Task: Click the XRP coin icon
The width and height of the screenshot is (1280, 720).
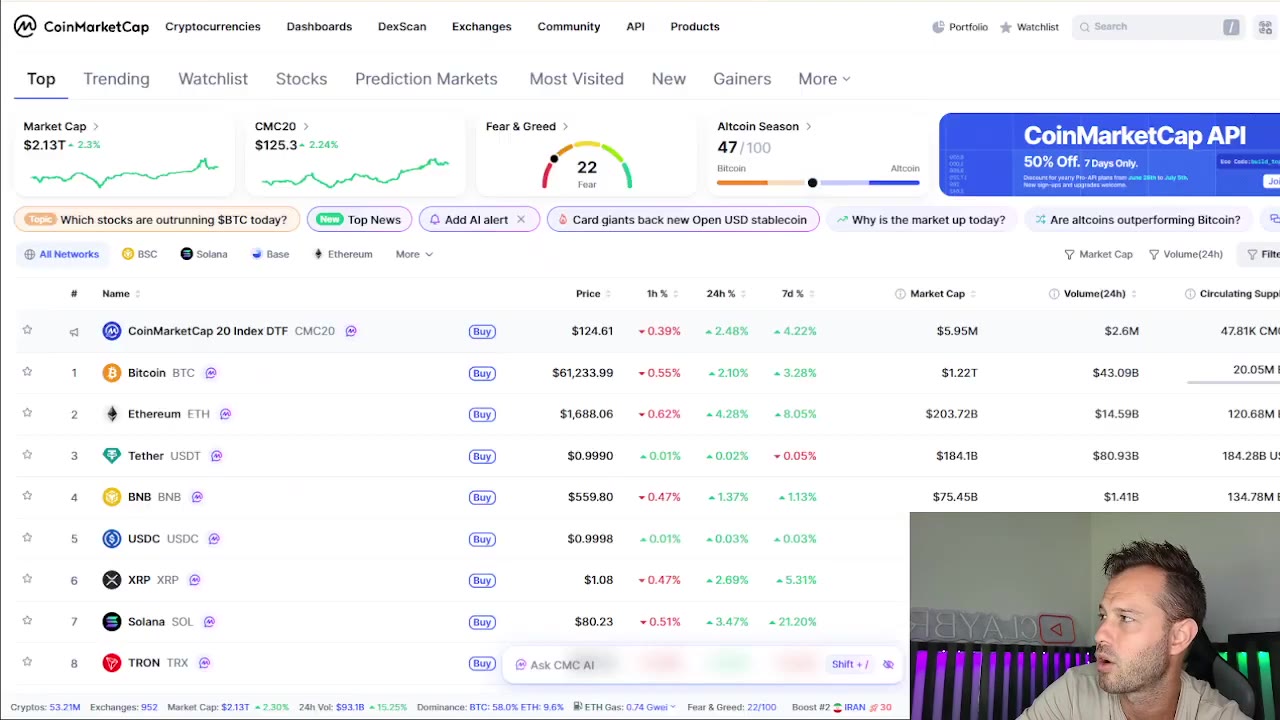Action: point(112,580)
